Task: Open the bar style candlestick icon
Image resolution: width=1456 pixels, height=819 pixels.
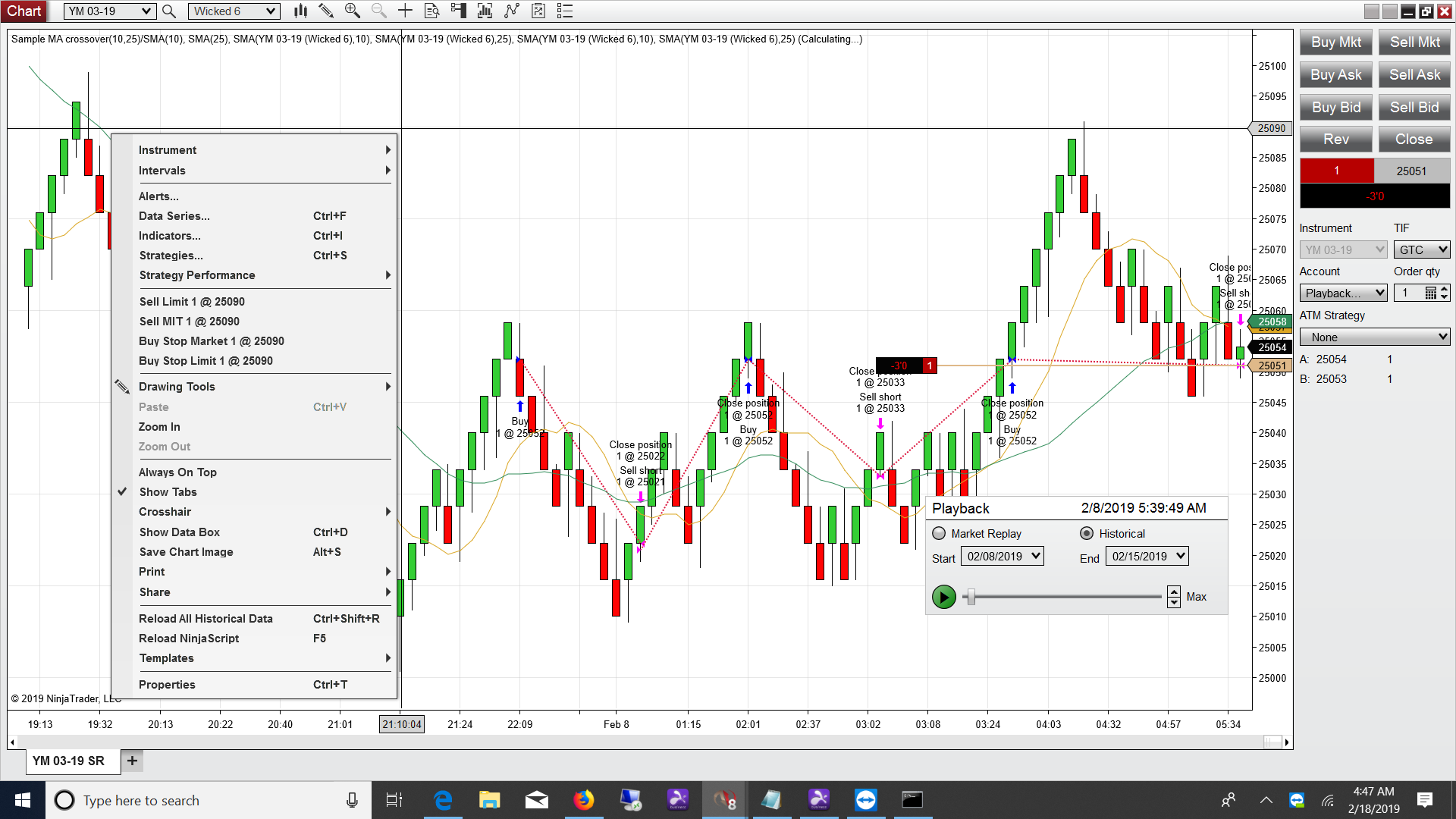Action: [301, 11]
